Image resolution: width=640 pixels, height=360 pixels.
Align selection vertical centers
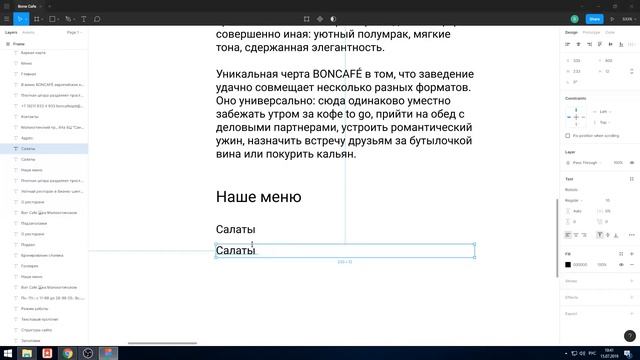click(611, 44)
